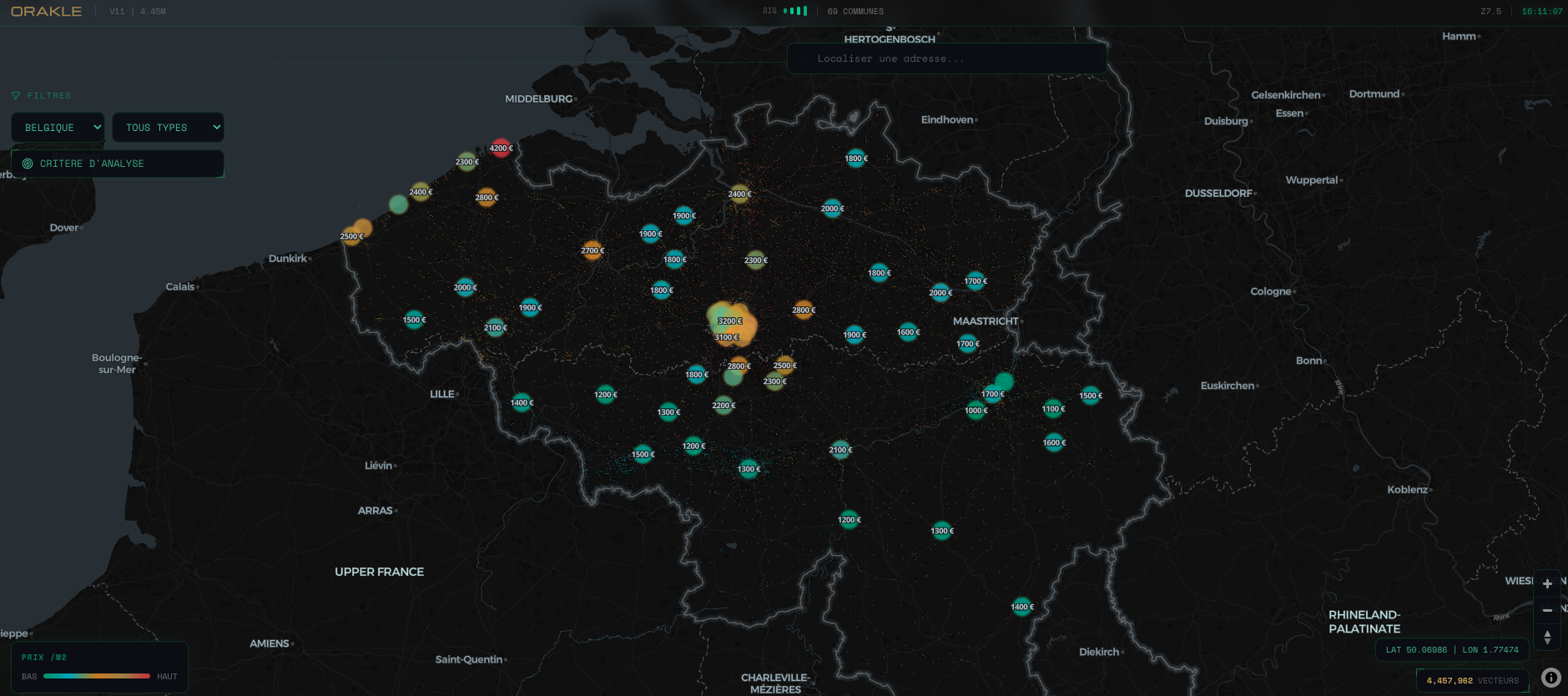Zoom in with the plus button
This screenshot has height=696, width=1568.
point(1547,583)
